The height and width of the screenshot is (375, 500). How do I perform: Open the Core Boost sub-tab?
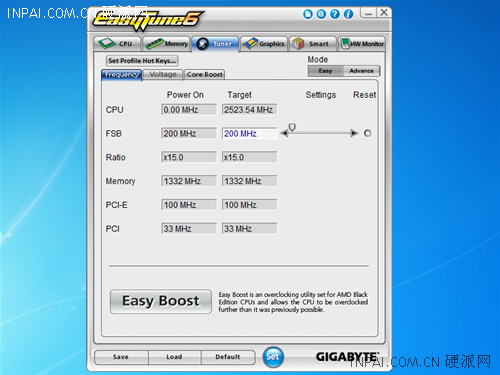click(204, 74)
